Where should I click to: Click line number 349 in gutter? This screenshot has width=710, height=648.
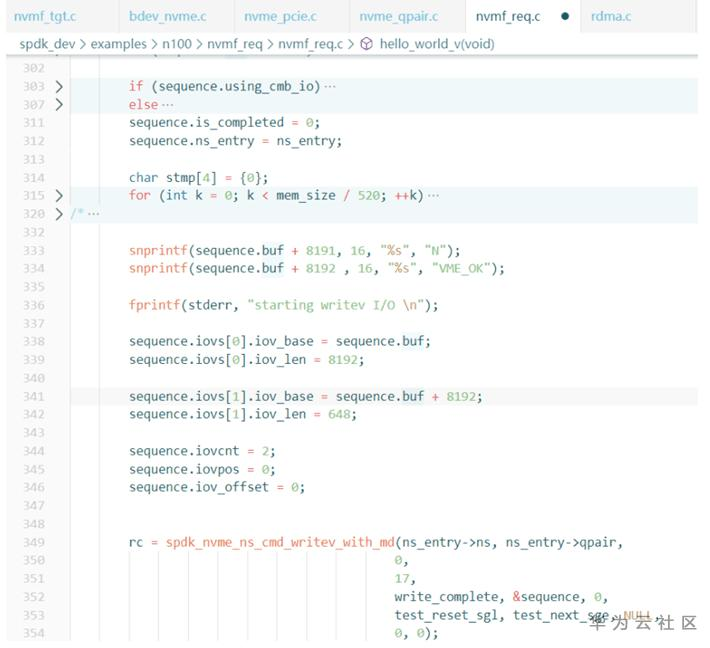point(34,542)
